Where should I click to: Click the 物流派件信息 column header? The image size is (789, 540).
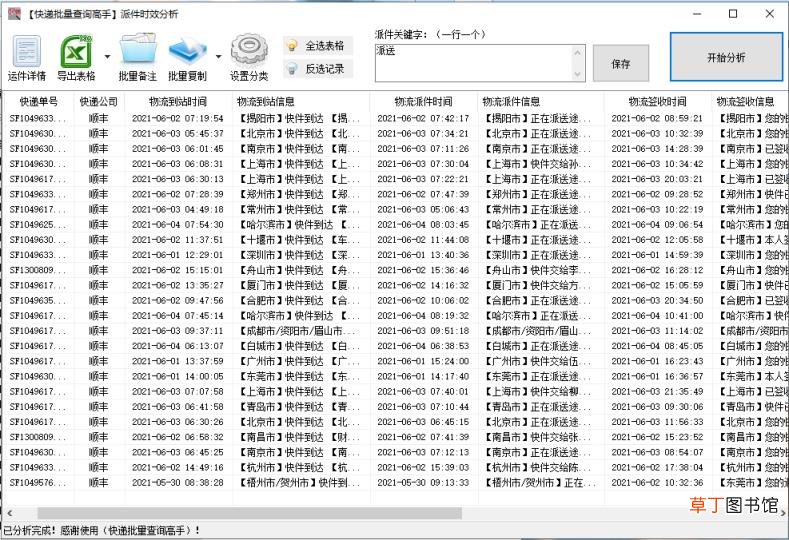coord(540,102)
